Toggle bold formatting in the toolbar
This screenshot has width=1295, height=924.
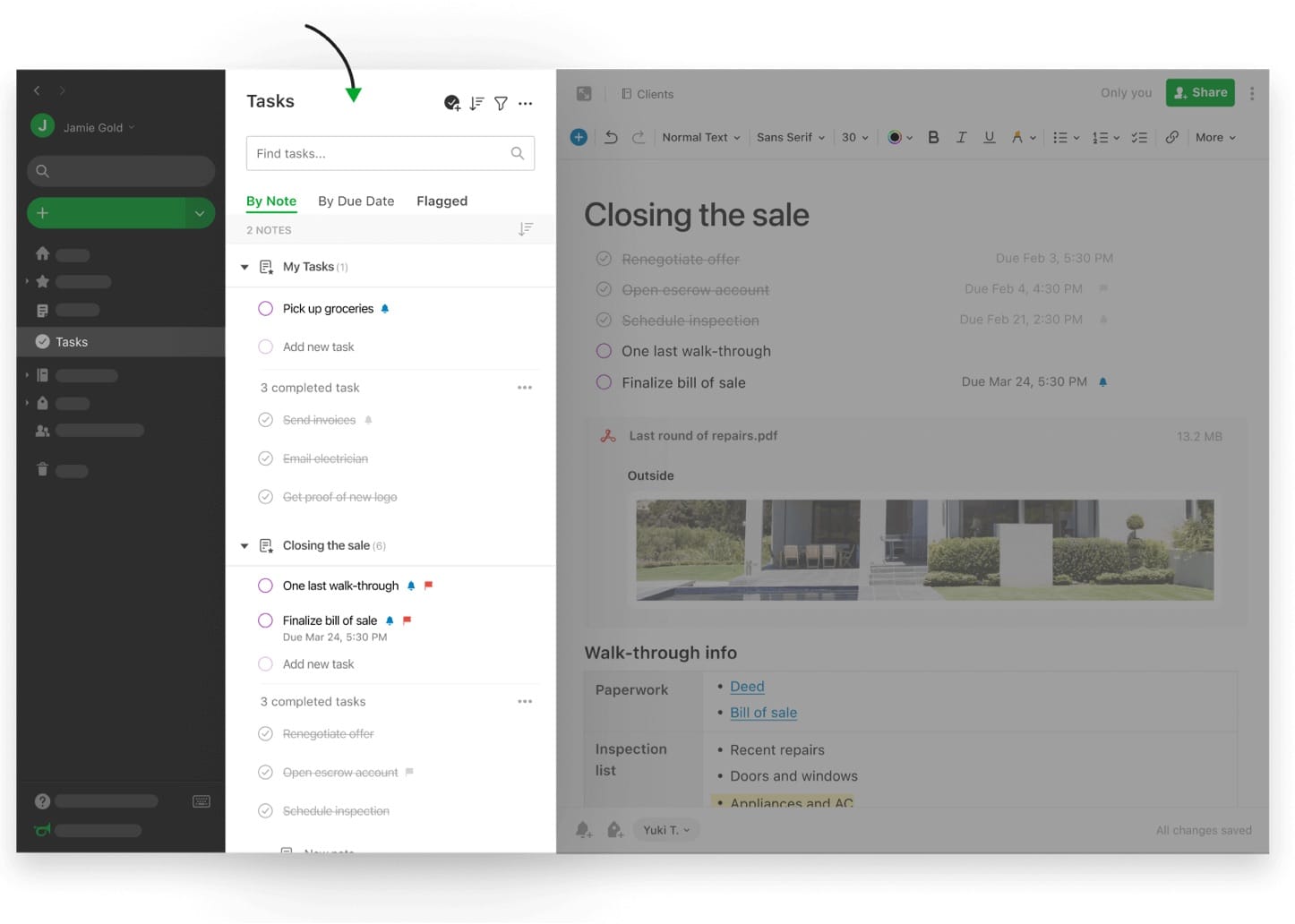(x=933, y=137)
